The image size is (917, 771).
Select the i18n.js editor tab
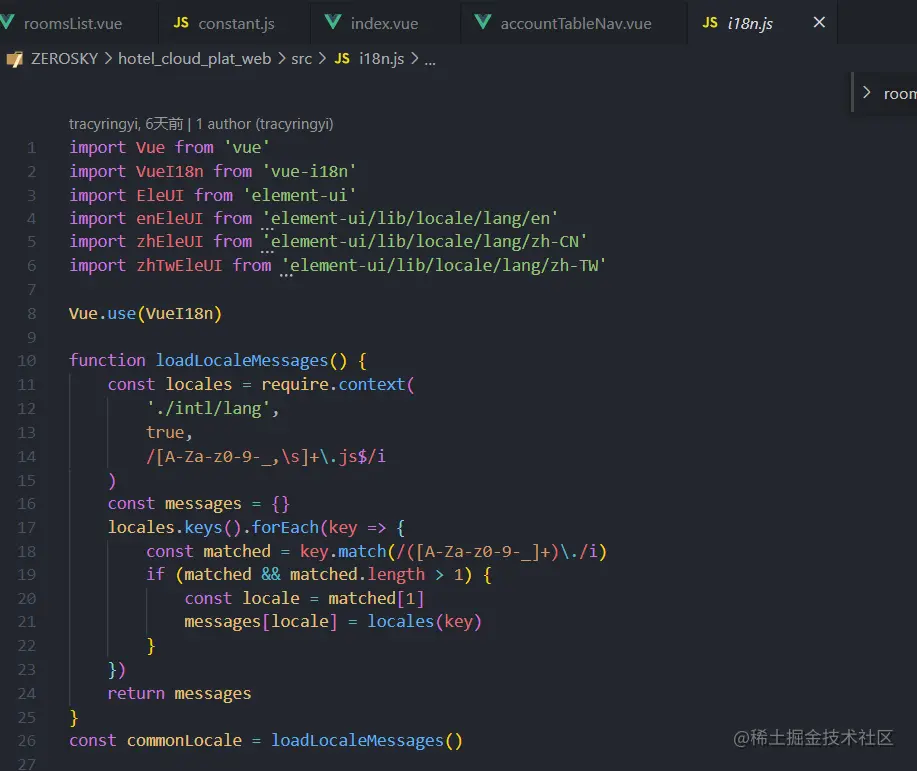tap(750, 23)
